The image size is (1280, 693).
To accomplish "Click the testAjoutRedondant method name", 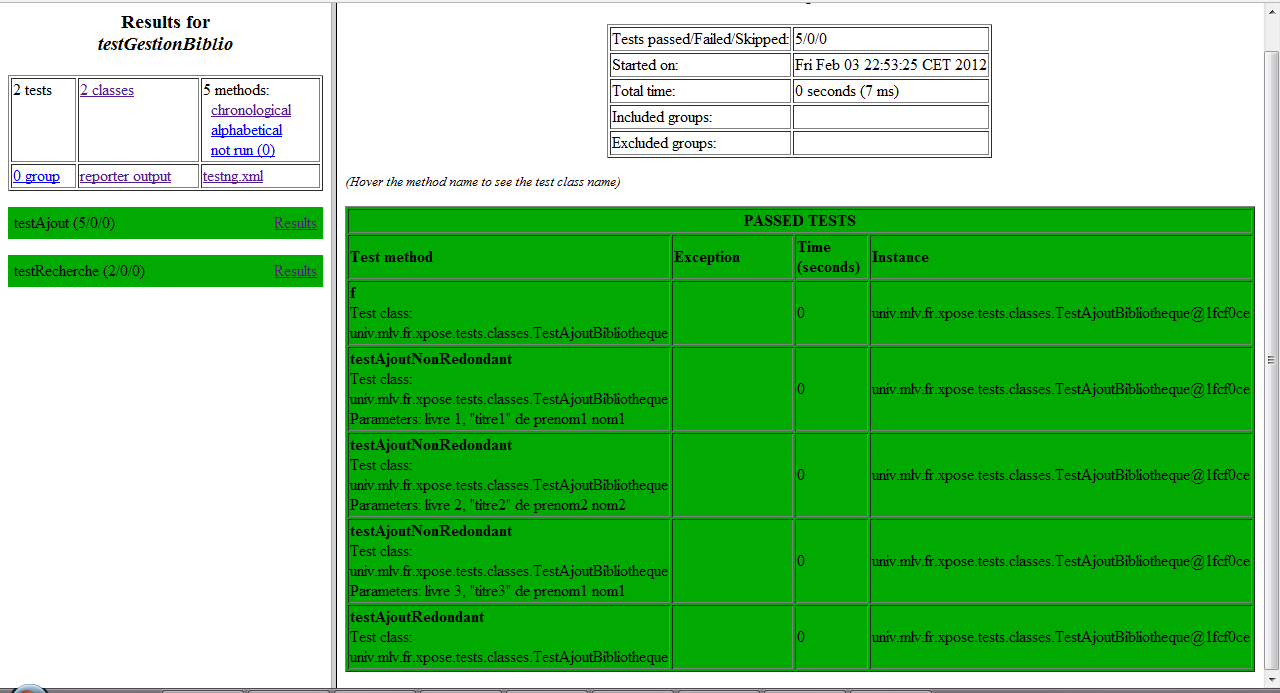I will pyautogui.click(x=416, y=617).
